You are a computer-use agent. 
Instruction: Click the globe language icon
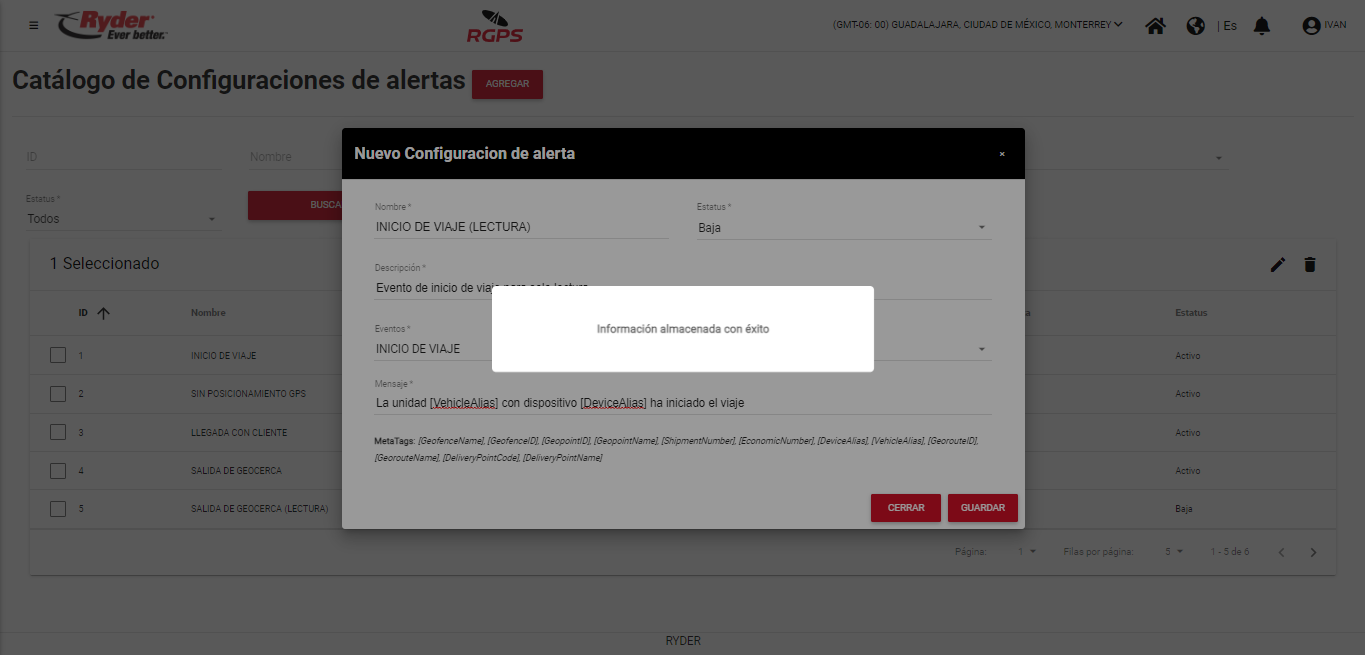pyautogui.click(x=1195, y=26)
